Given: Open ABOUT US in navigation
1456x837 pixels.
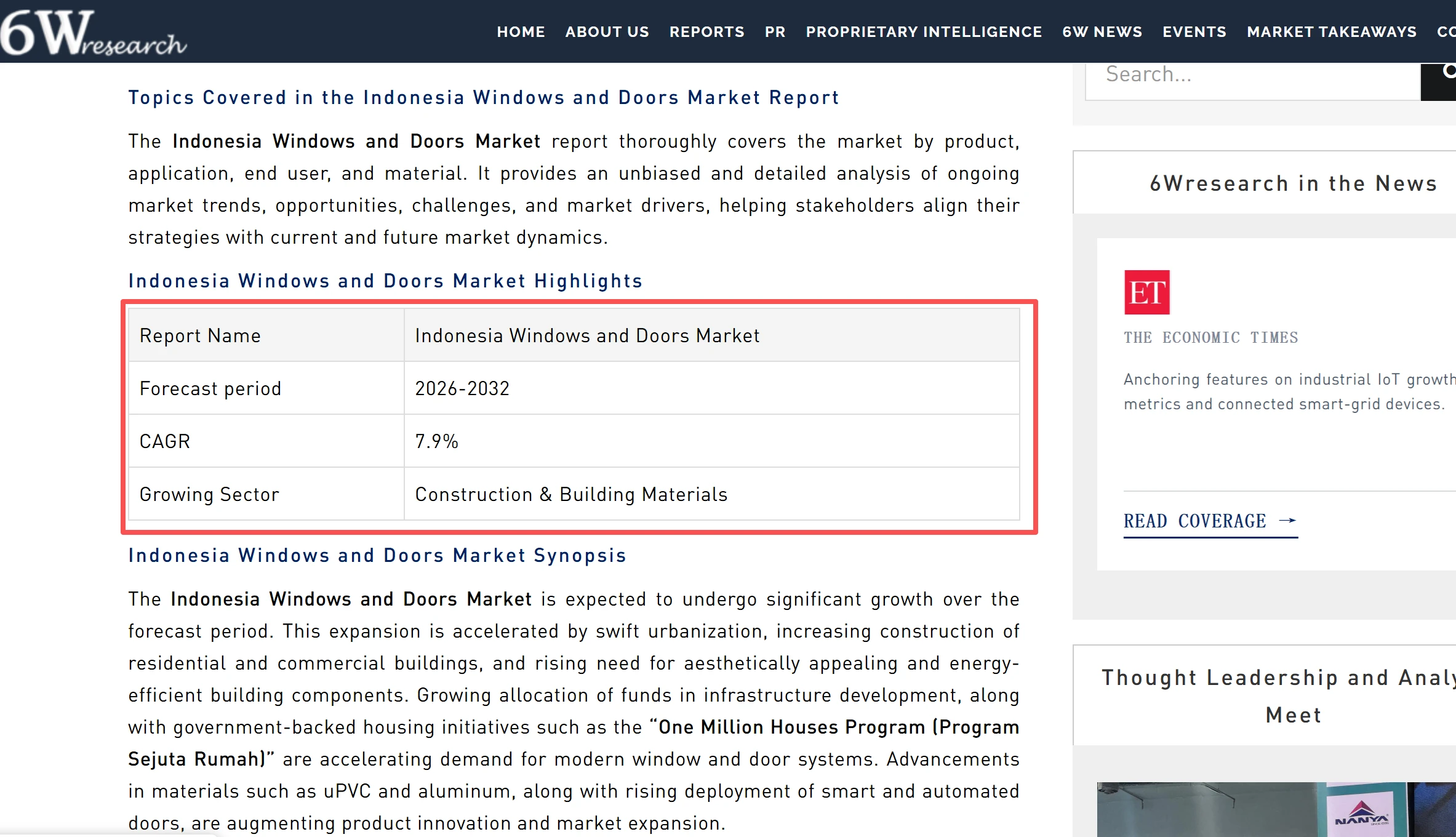Looking at the screenshot, I should 607,32.
